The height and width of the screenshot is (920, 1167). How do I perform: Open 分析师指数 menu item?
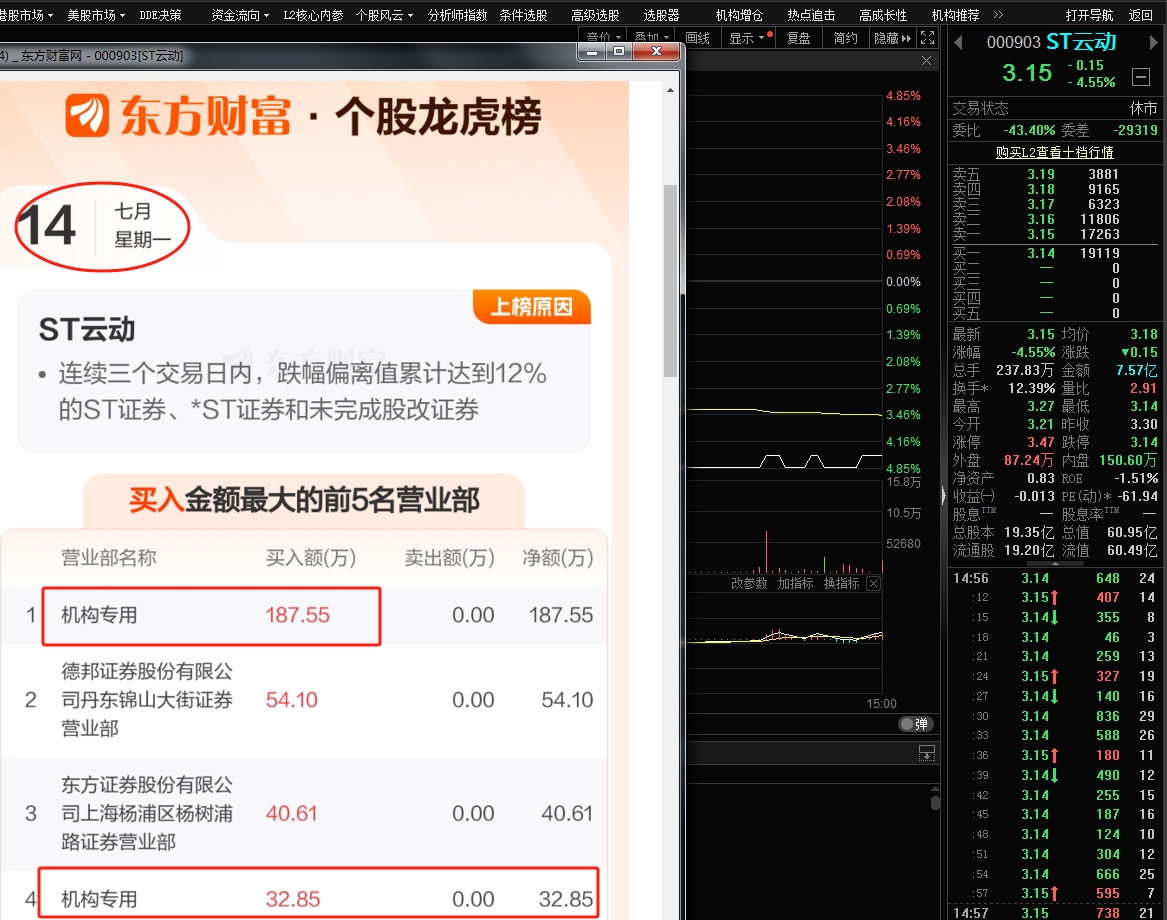point(457,15)
